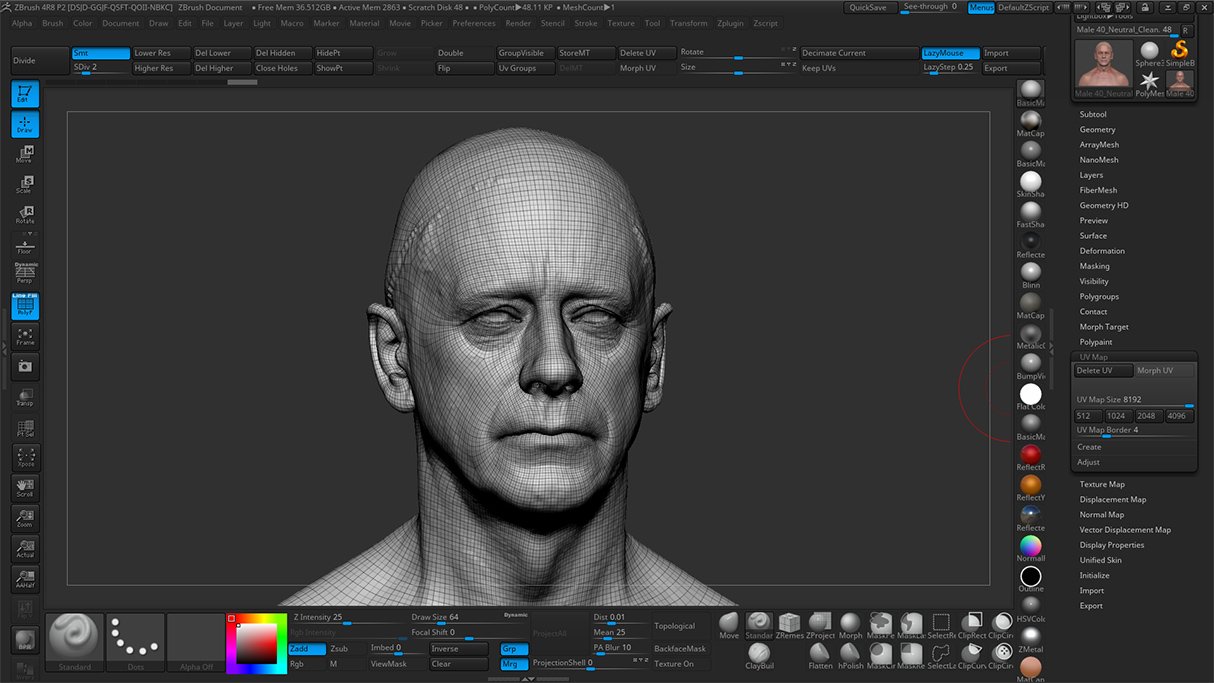Collapse the UV Map section
1214x683 pixels.
[x=1093, y=357]
